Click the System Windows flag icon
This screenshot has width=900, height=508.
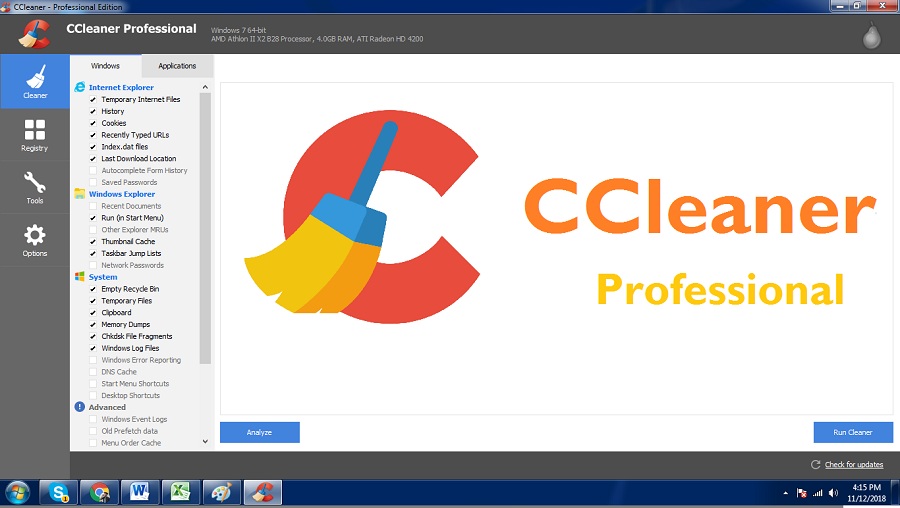80,277
